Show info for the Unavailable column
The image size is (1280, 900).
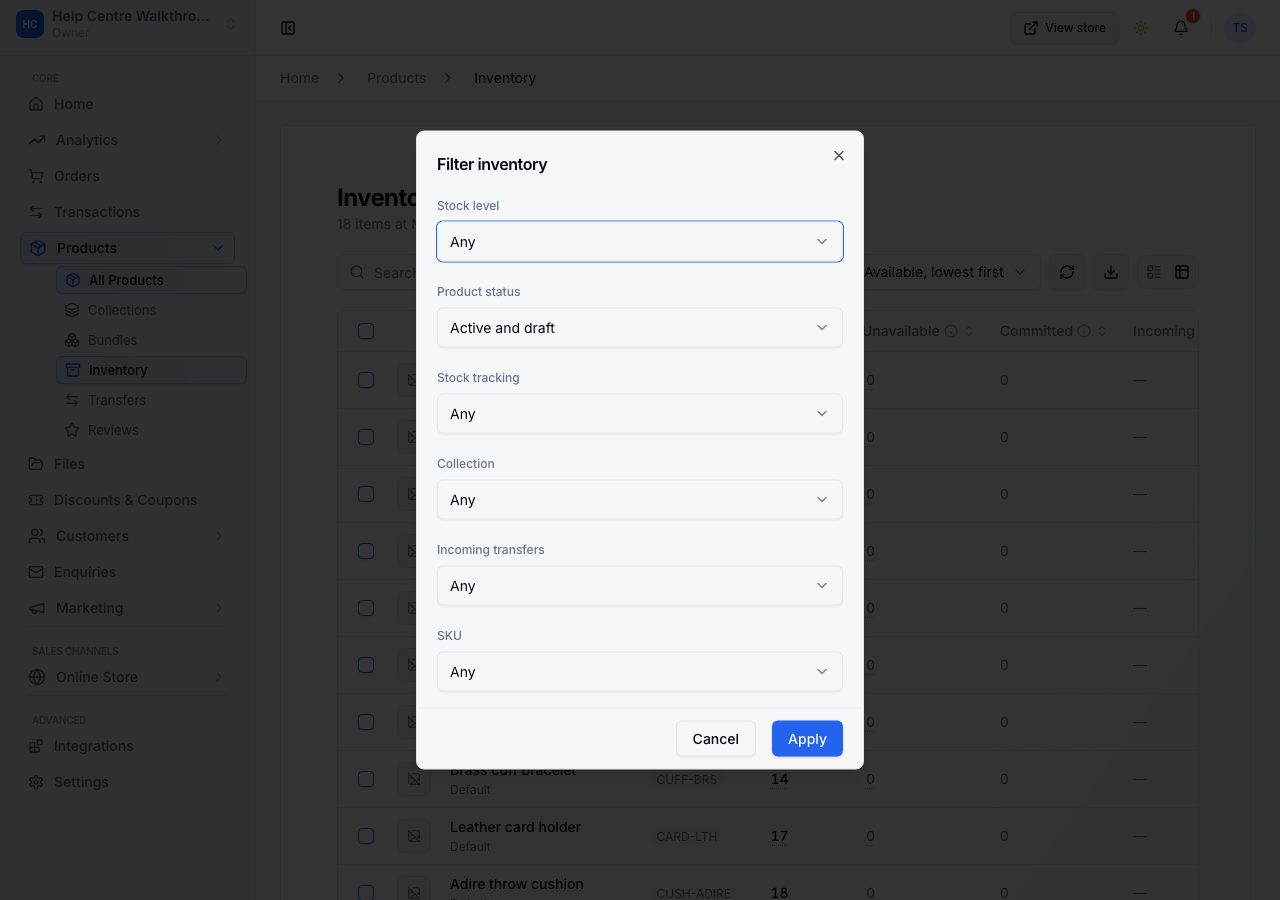[951, 331]
